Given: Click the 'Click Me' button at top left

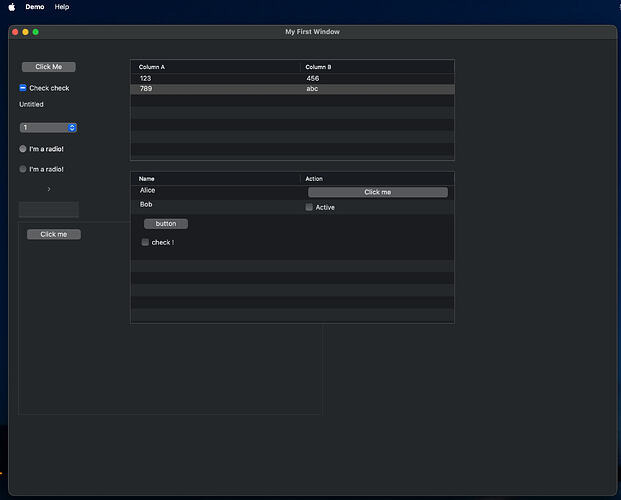Looking at the screenshot, I should pos(49,67).
